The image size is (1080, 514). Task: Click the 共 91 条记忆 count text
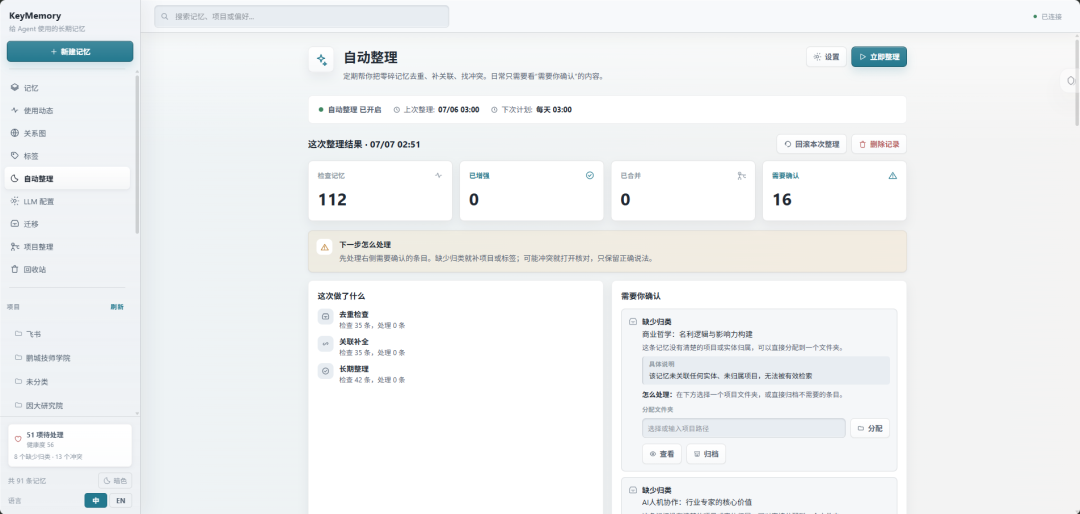point(27,481)
